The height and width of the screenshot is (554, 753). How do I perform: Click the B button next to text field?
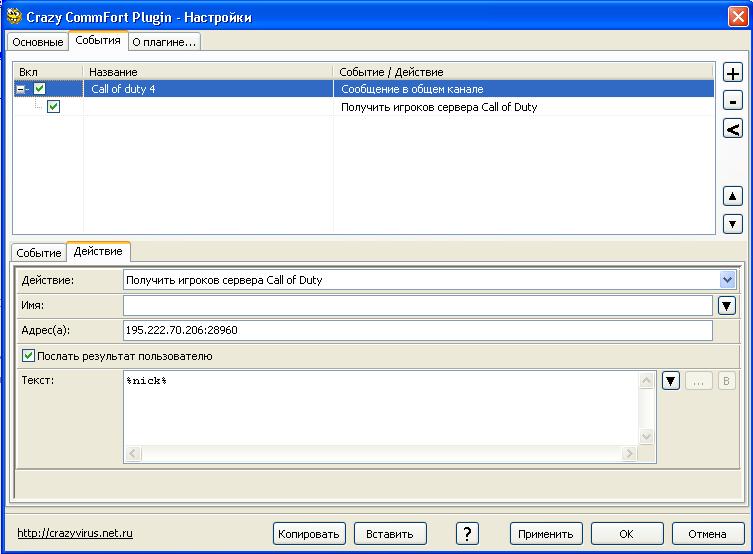(x=727, y=380)
